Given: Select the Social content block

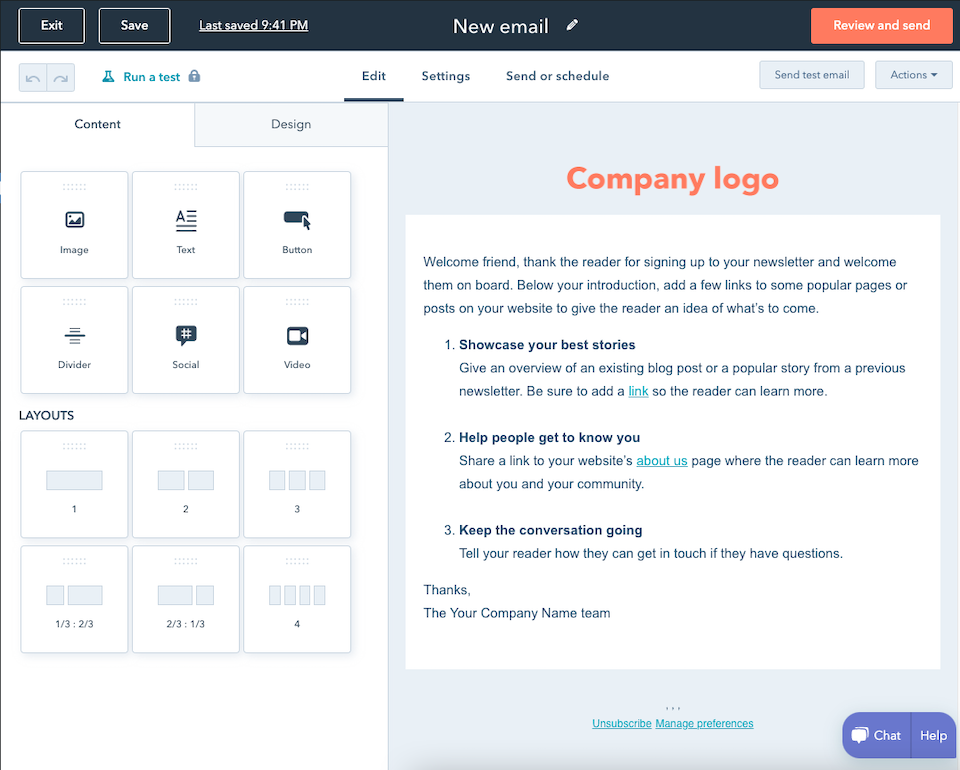Looking at the screenshot, I should click(x=185, y=340).
